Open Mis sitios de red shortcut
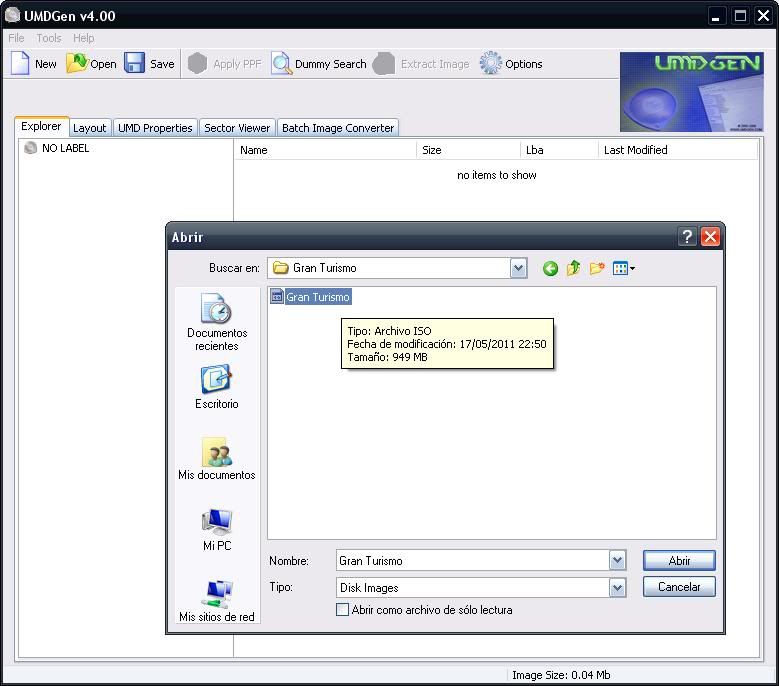 point(217,601)
